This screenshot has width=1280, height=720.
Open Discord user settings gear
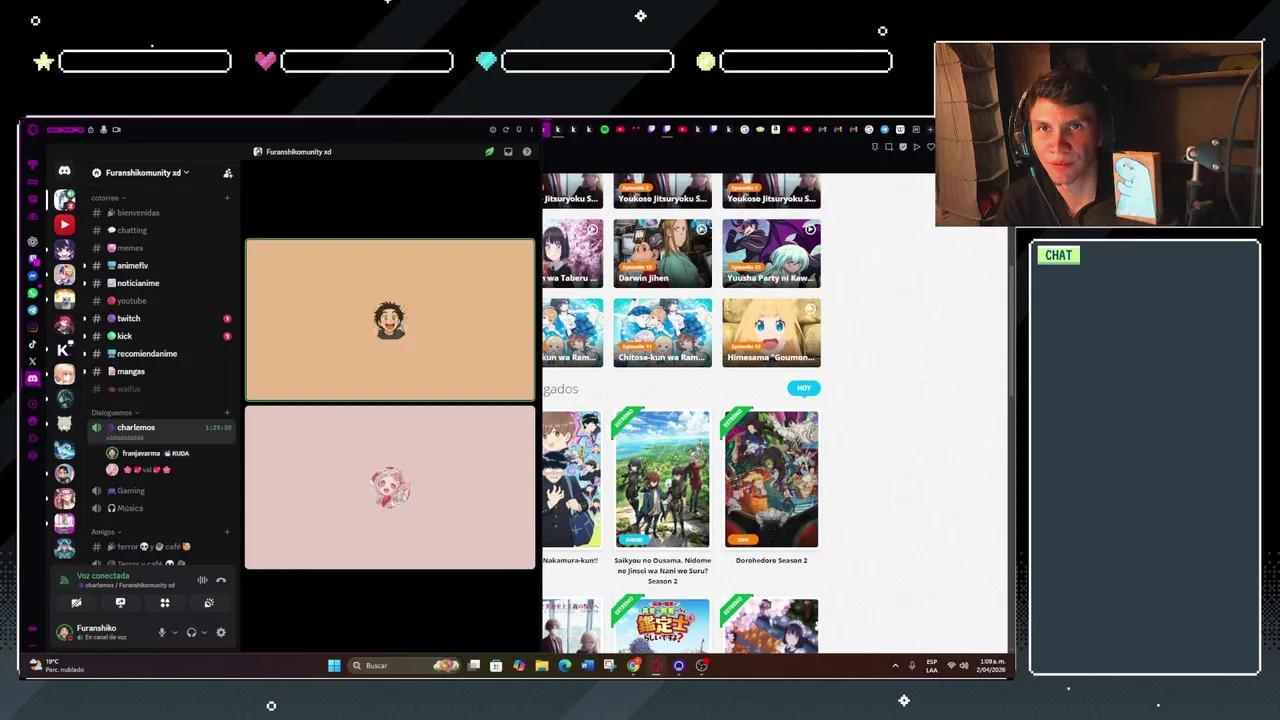(221, 632)
